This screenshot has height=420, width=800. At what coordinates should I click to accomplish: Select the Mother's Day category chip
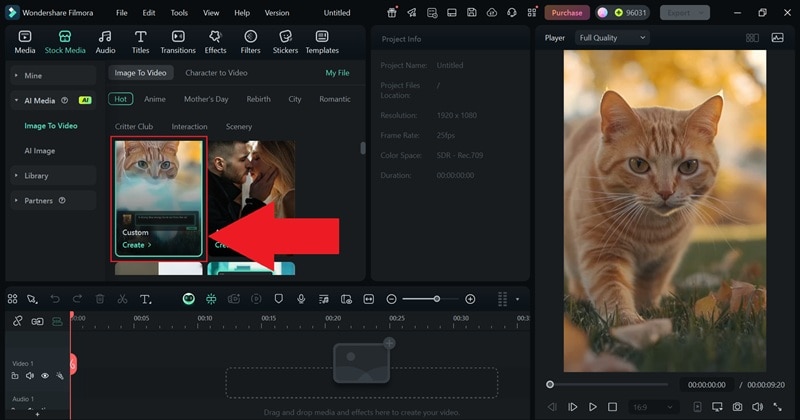tap(206, 99)
